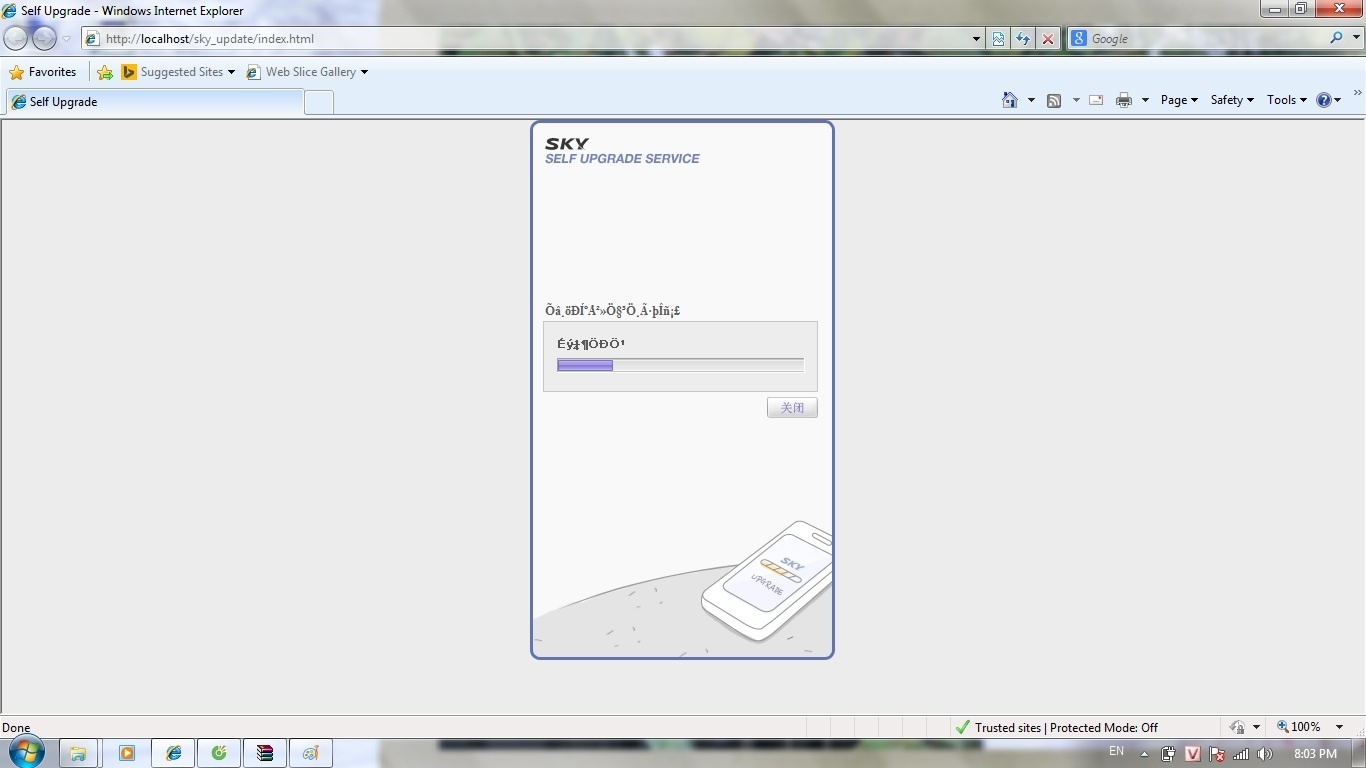Open the volume speaker tray icon

point(1265,754)
